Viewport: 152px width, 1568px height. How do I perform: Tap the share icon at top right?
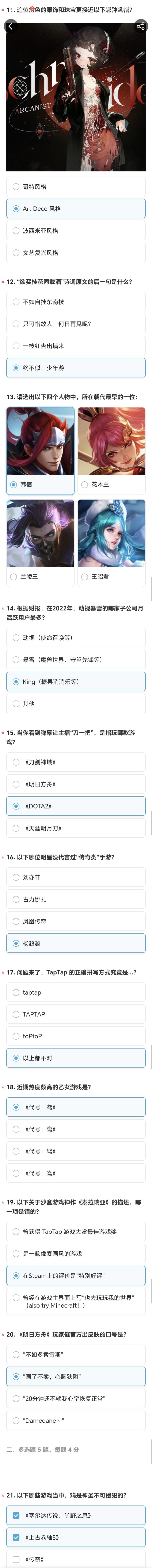(140, 26)
